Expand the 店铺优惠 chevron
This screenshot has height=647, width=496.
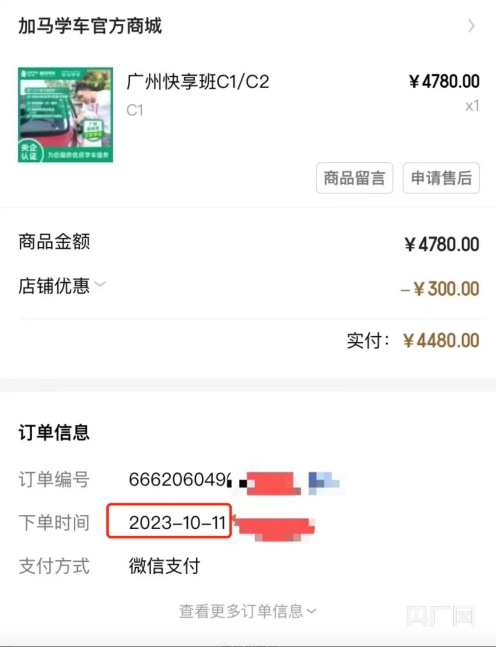100,284
